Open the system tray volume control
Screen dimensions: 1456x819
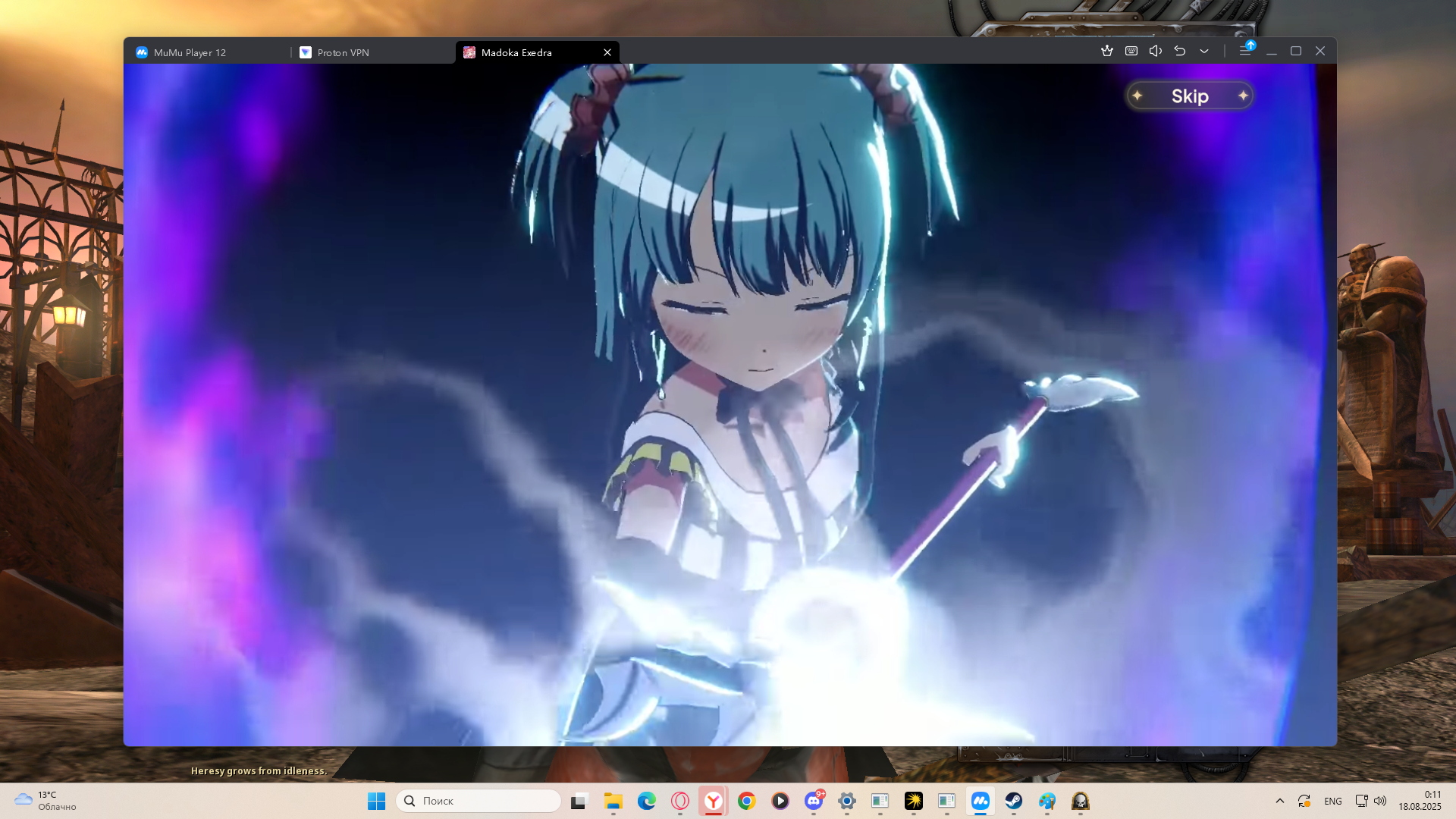click(1380, 801)
